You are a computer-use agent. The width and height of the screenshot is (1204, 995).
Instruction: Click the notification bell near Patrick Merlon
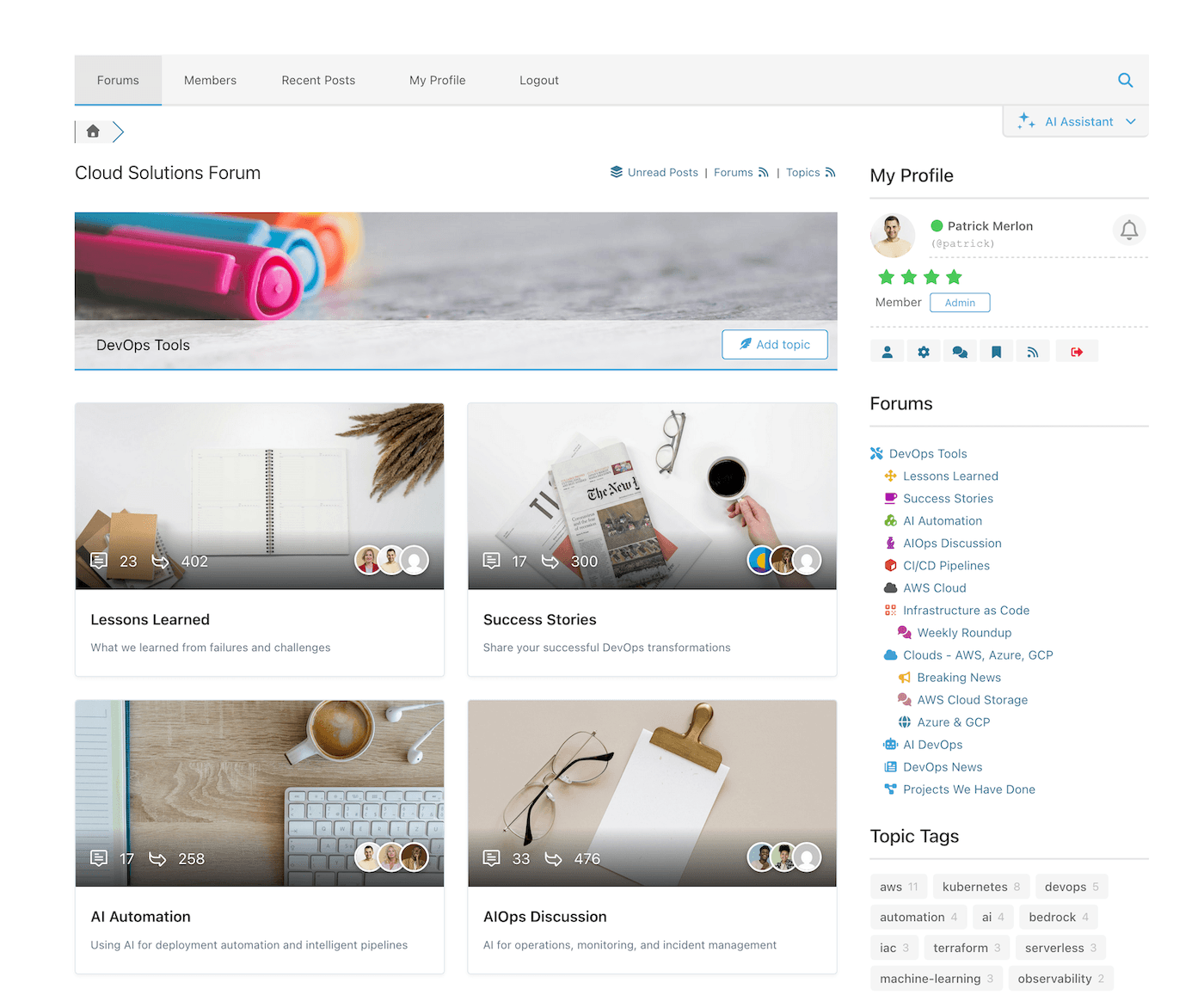[1129, 230]
